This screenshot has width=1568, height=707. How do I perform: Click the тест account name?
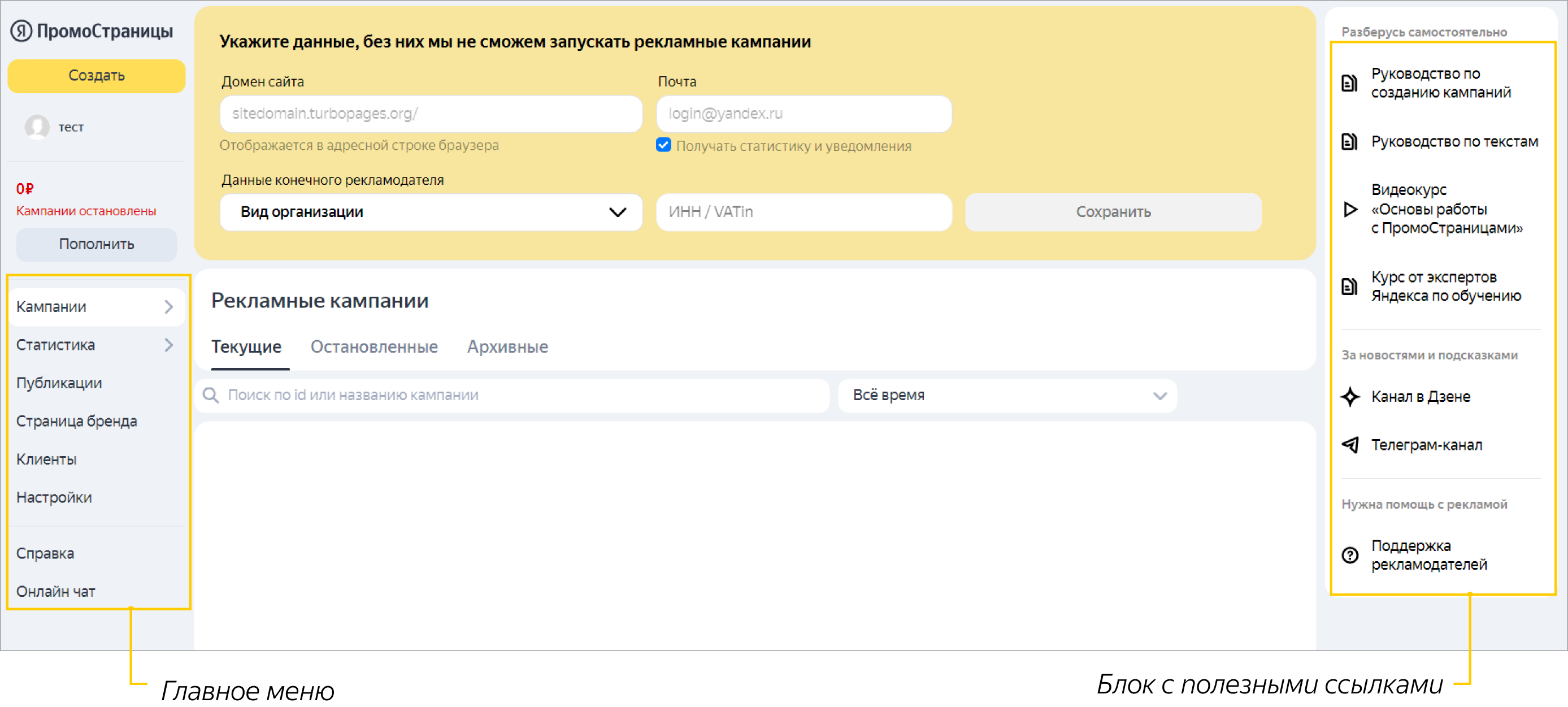coord(71,127)
